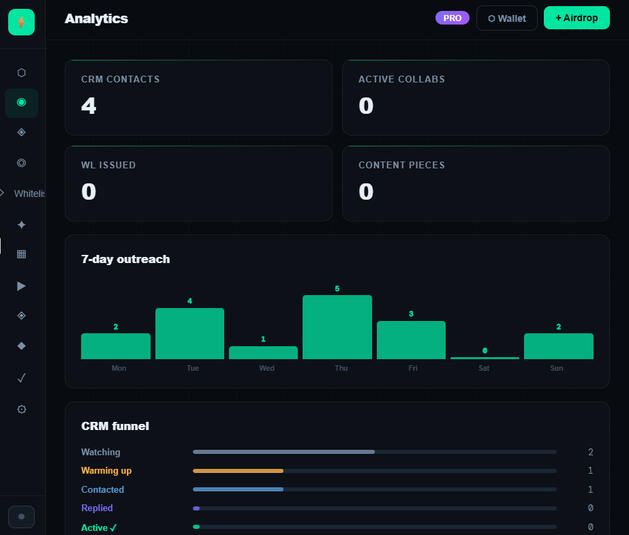Click the purple PRO badge

(x=452, y=18)
